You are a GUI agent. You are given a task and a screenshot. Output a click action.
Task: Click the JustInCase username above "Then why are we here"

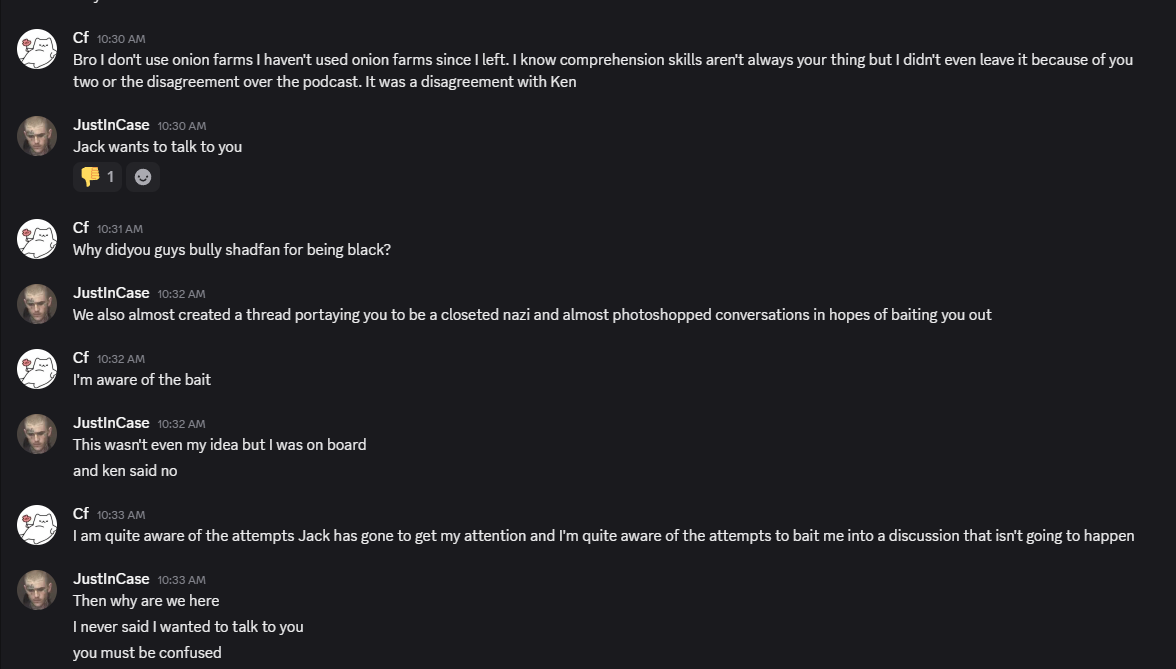pyautogui.click(x=111, y=579)
